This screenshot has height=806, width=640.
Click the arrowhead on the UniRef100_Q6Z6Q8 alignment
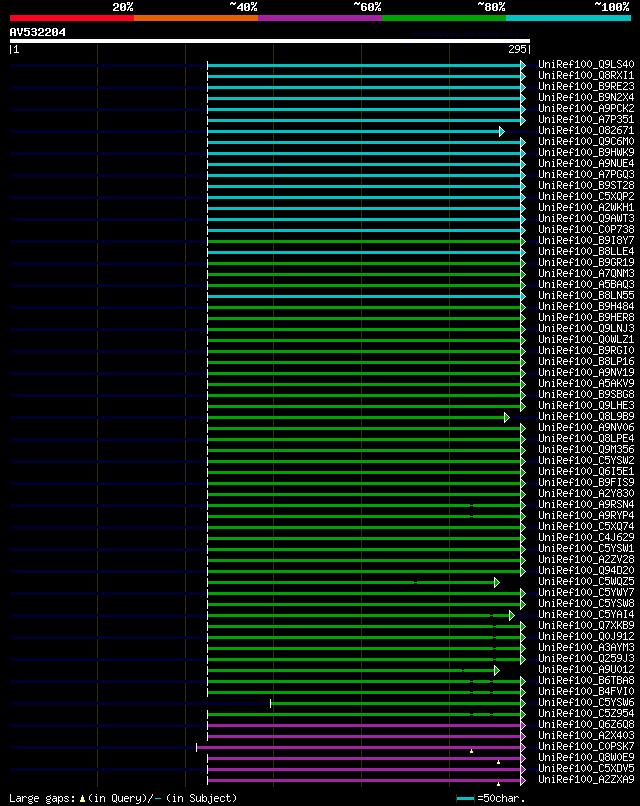pyautogui.click(x=523, y=725)
